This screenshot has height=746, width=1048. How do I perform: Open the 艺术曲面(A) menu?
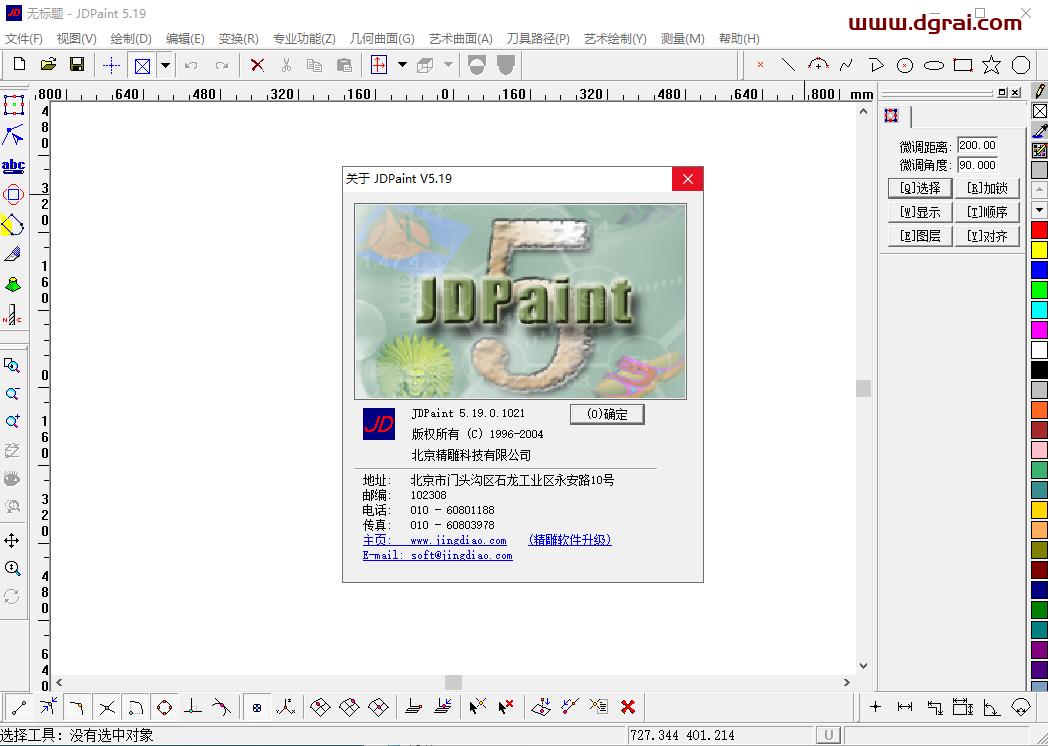(x=460, y=39)
